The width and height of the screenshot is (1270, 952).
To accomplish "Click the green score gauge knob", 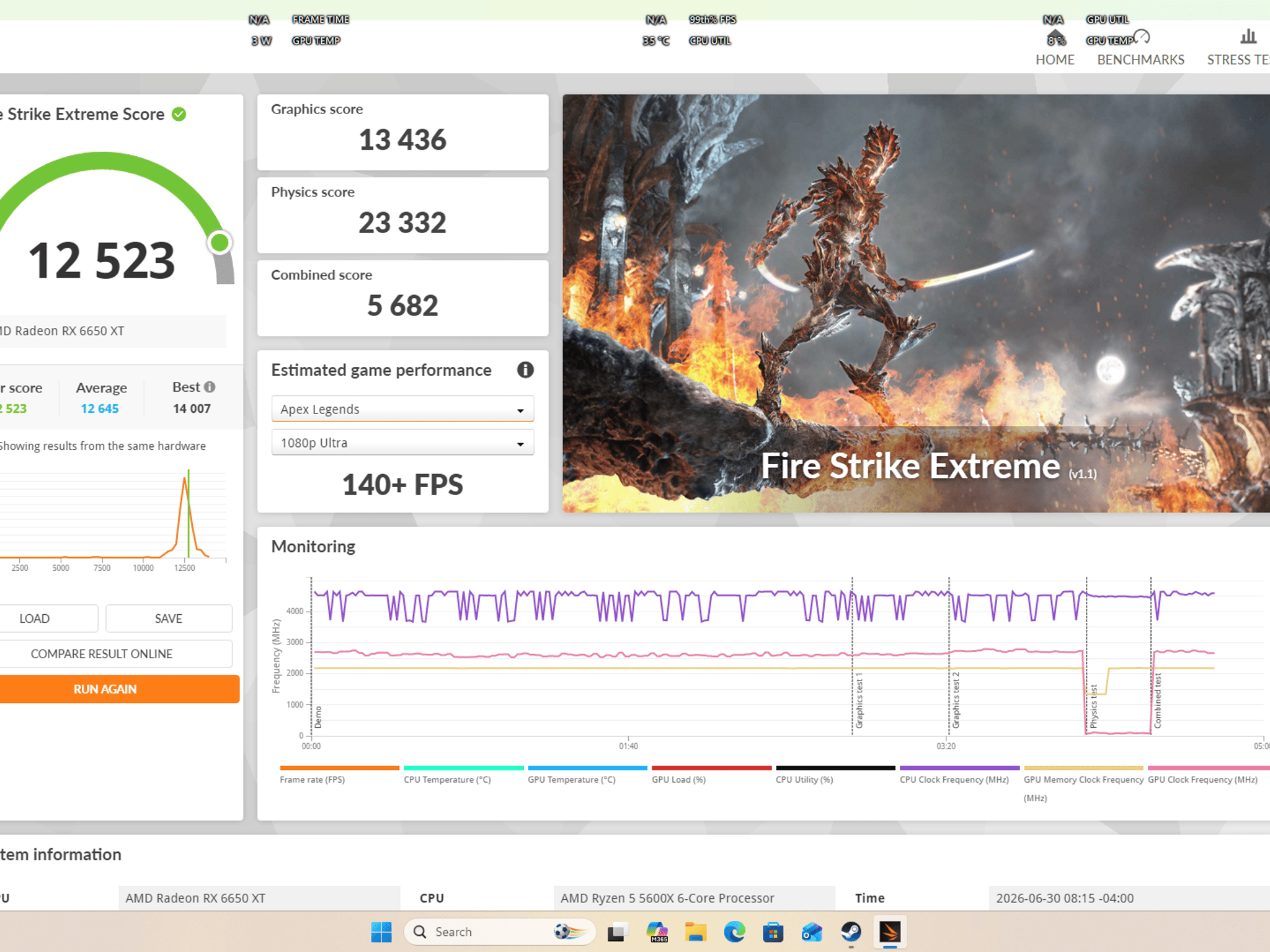I will [x=220, y=242].
